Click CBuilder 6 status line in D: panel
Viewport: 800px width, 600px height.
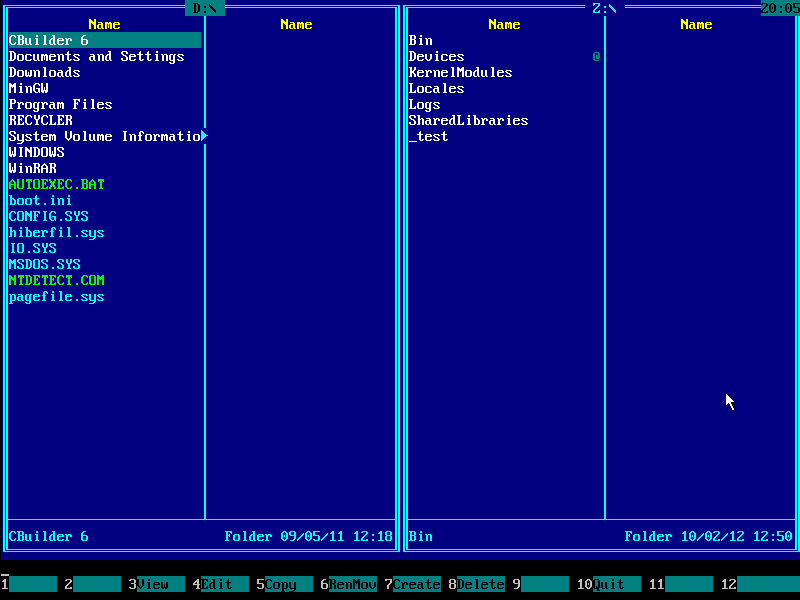(x=48, y=536)
